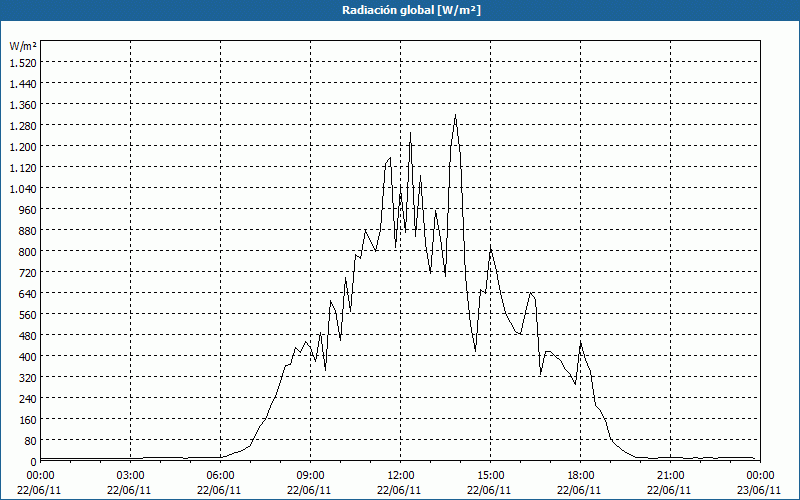Click the curve peak at 18:00
Screen dimensions: 800x500
pos(581,343)
